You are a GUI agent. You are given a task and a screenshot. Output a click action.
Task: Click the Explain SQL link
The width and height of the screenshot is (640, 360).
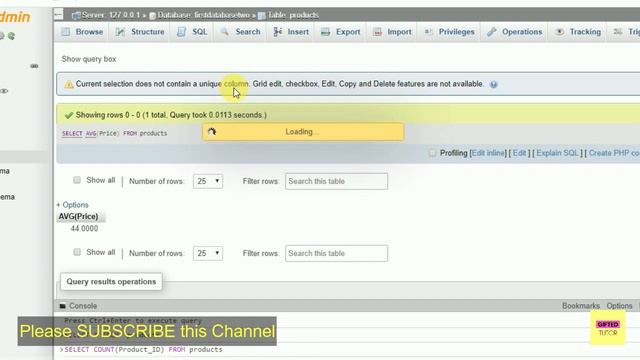(557, 153)
